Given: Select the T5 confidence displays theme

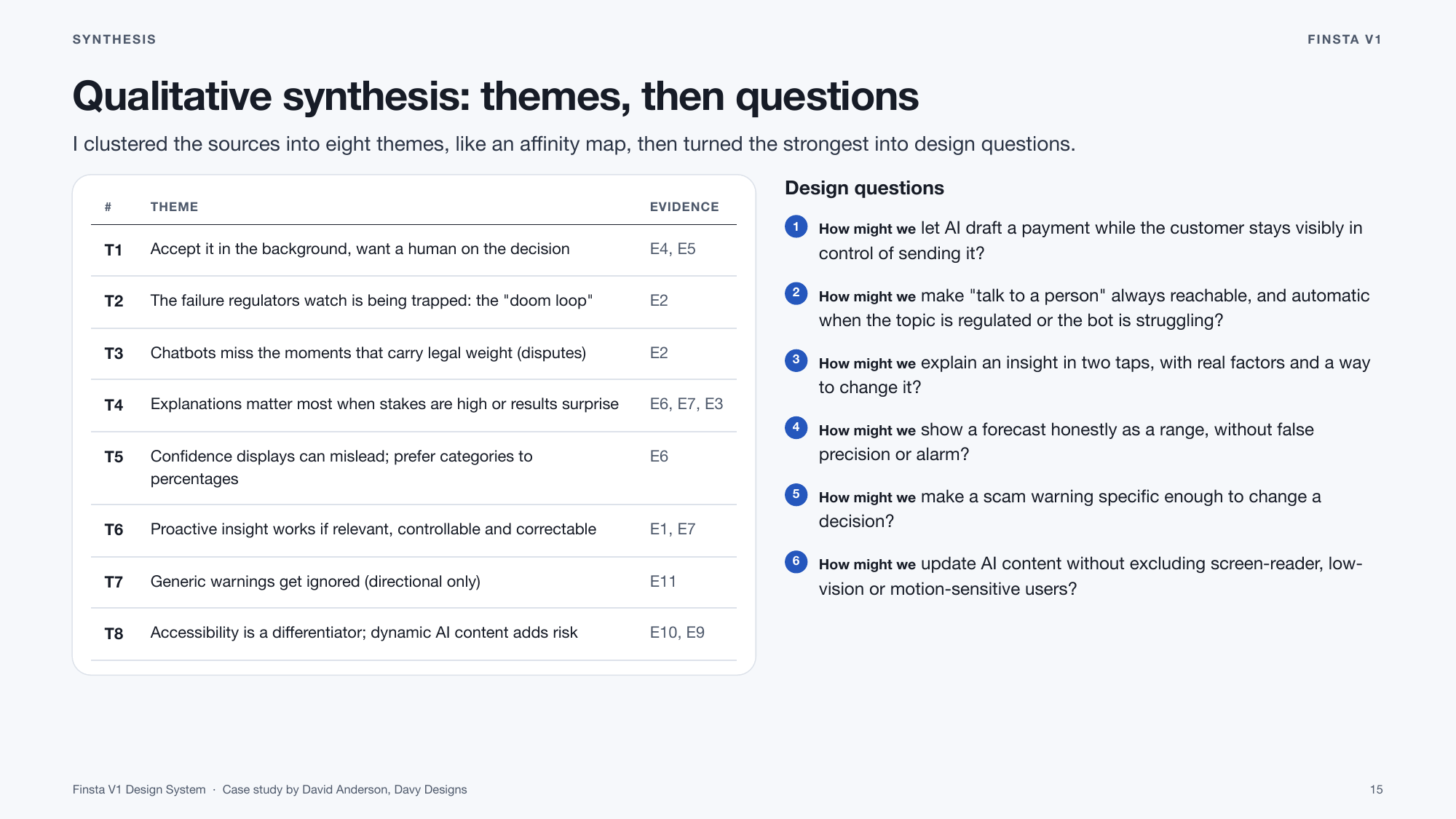Looking at the screenshot, I should pyautogui.click(x=341, y=467).
